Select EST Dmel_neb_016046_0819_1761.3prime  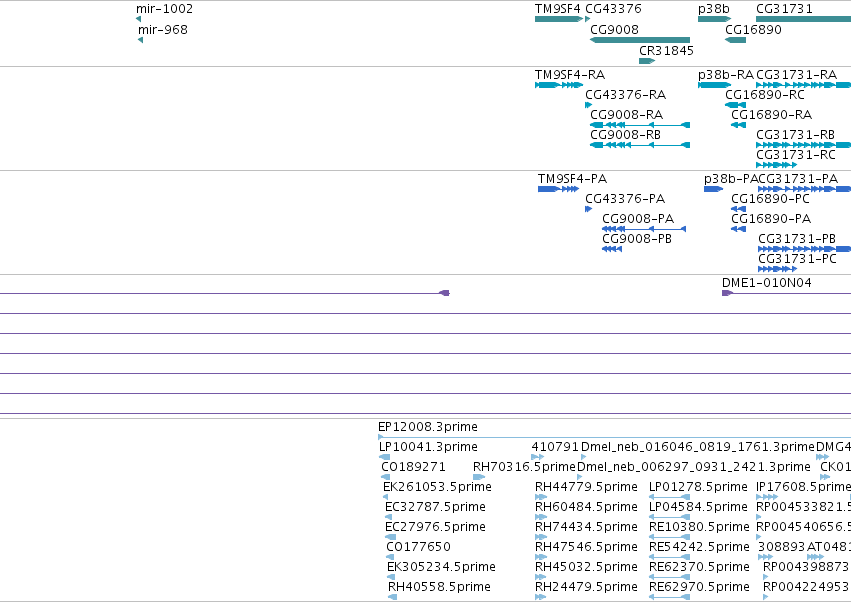pos(698,447)
